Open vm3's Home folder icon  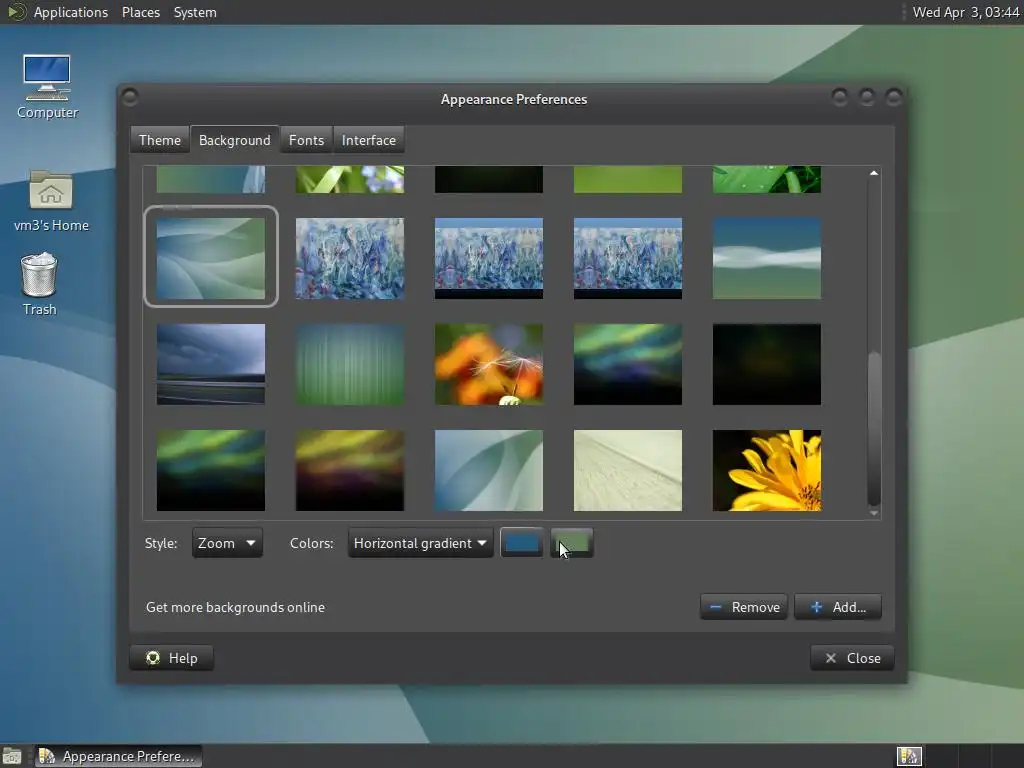pos(51,200)
